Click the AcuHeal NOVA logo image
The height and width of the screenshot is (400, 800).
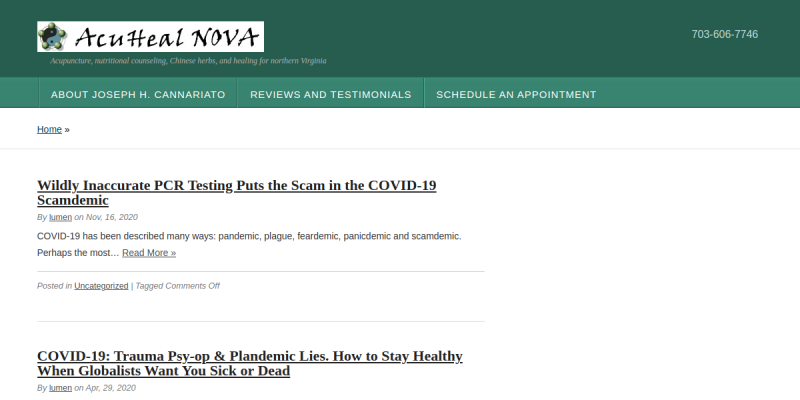(x=151, y=37)
